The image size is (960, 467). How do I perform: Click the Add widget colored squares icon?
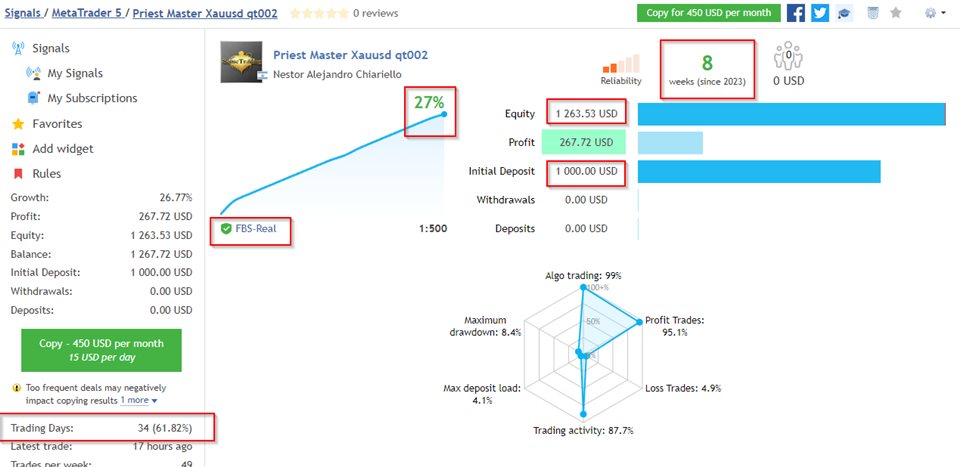tap(17, 149)
